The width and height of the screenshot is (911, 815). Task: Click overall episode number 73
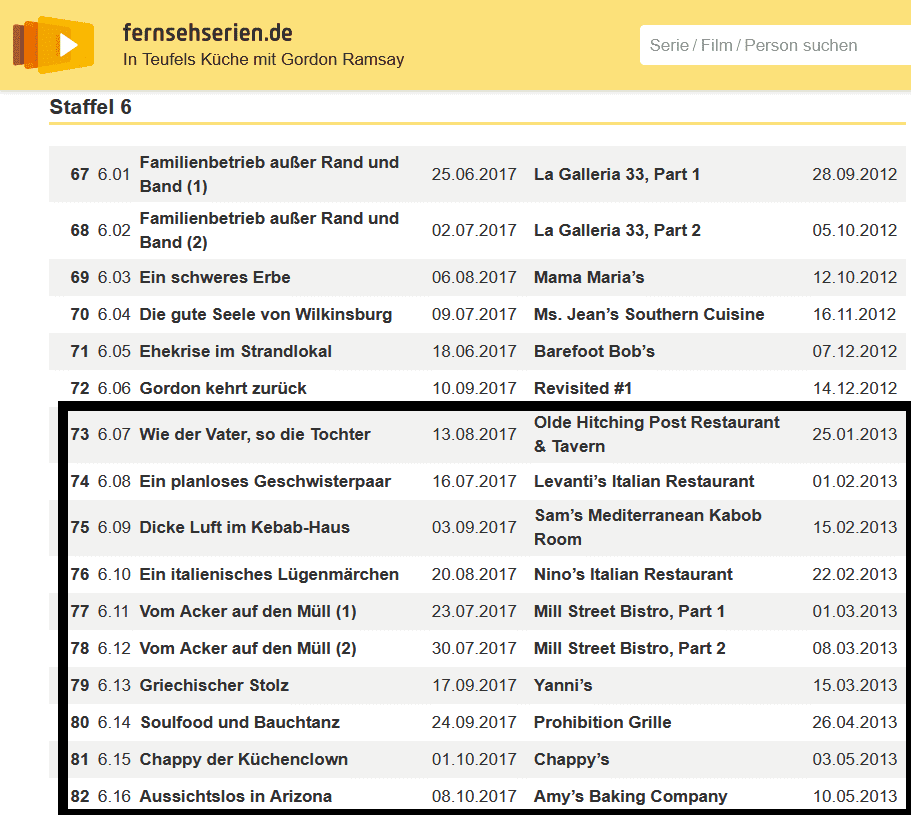click(80, 434)
